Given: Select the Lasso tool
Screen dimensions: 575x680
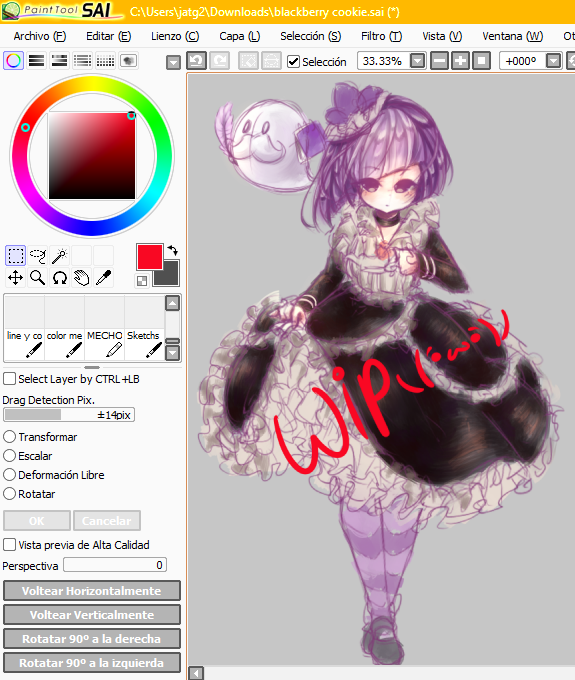Looking at the screenshot, I should (x=38, y=255).
